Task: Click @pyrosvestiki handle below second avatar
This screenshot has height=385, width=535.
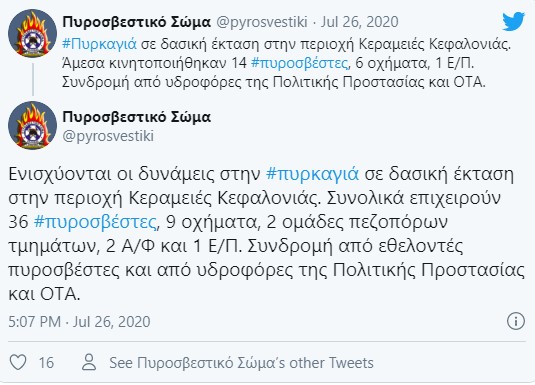Action: point(108,136)
